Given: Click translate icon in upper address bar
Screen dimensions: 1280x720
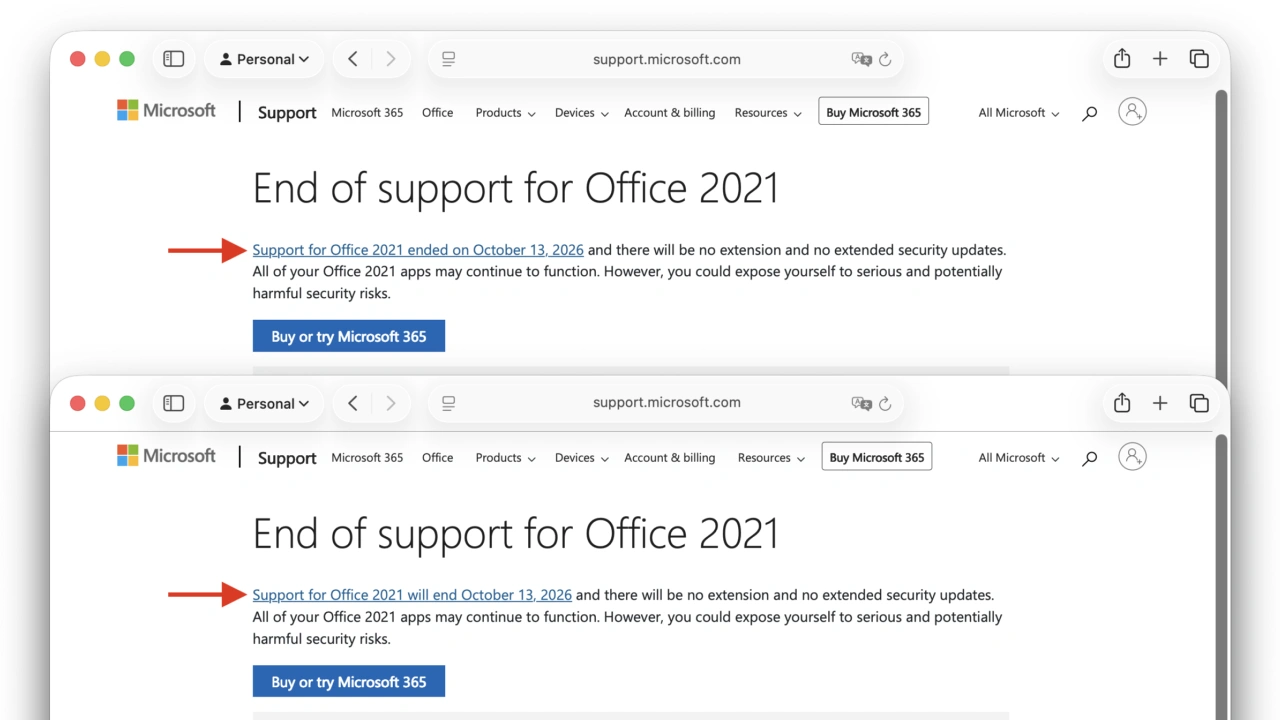Looking at the screenshot, I should pyautogui.click(x=861, y=59).
